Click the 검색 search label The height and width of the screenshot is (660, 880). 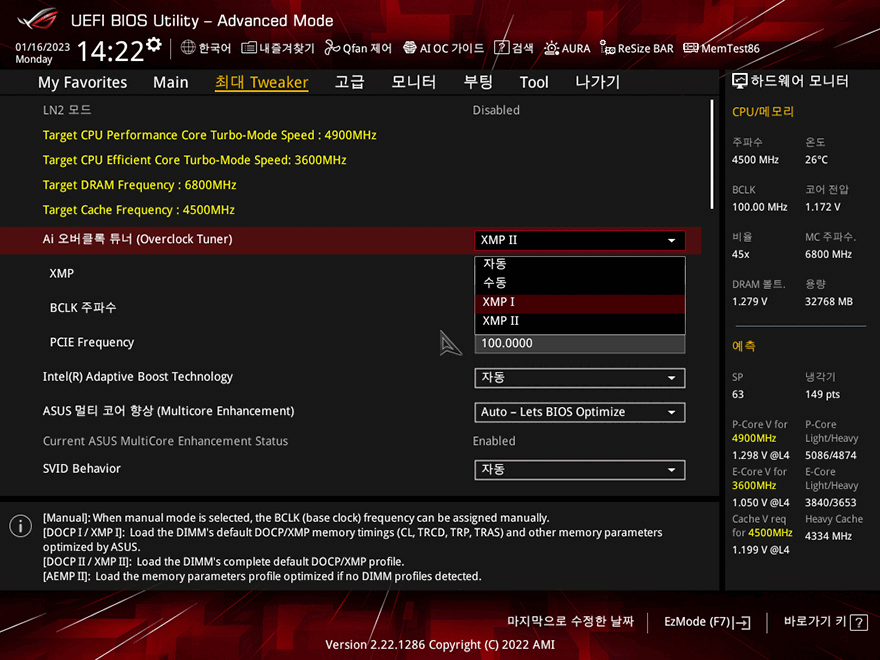522,48
